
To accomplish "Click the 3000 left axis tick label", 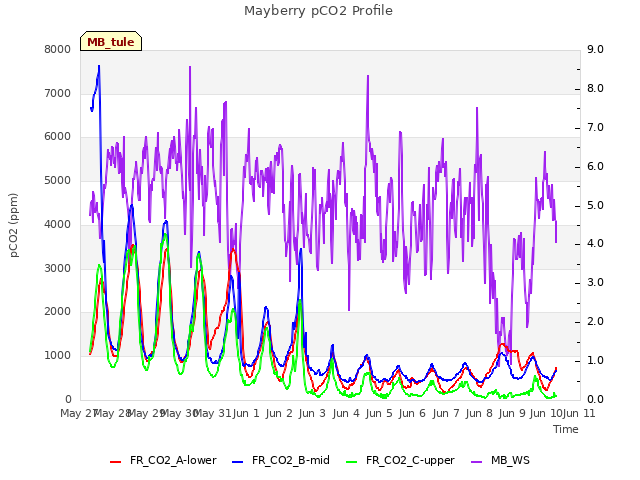I will [58, 268].
